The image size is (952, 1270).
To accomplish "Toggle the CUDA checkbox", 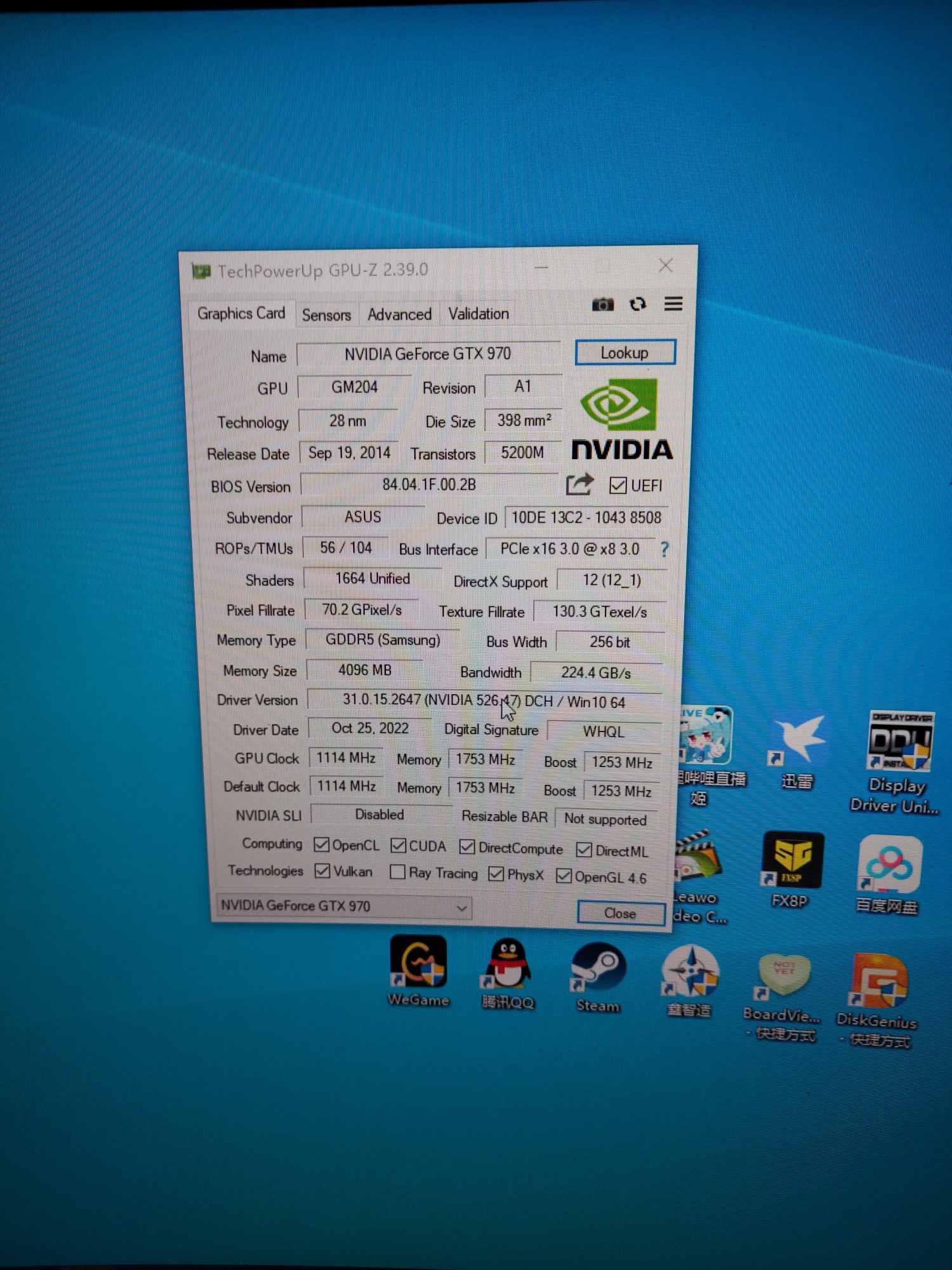I will [x=399, y=845].
